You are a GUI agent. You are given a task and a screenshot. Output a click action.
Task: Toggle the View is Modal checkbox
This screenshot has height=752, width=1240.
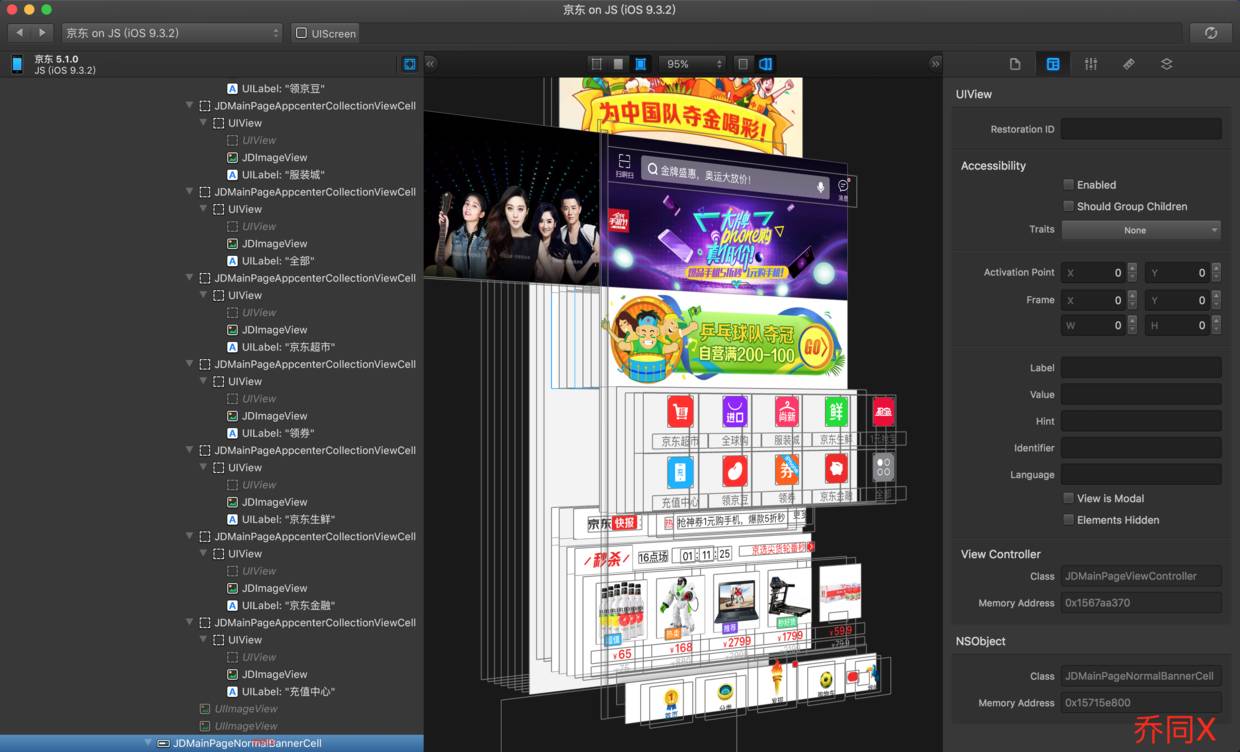pyautogui.click(x=1069, y=498)
